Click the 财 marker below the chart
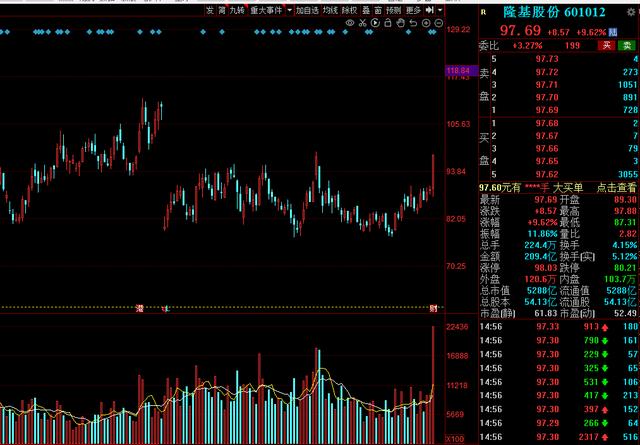Image resolution: width=640 pixels, height=445 pixels. point(433,308)
